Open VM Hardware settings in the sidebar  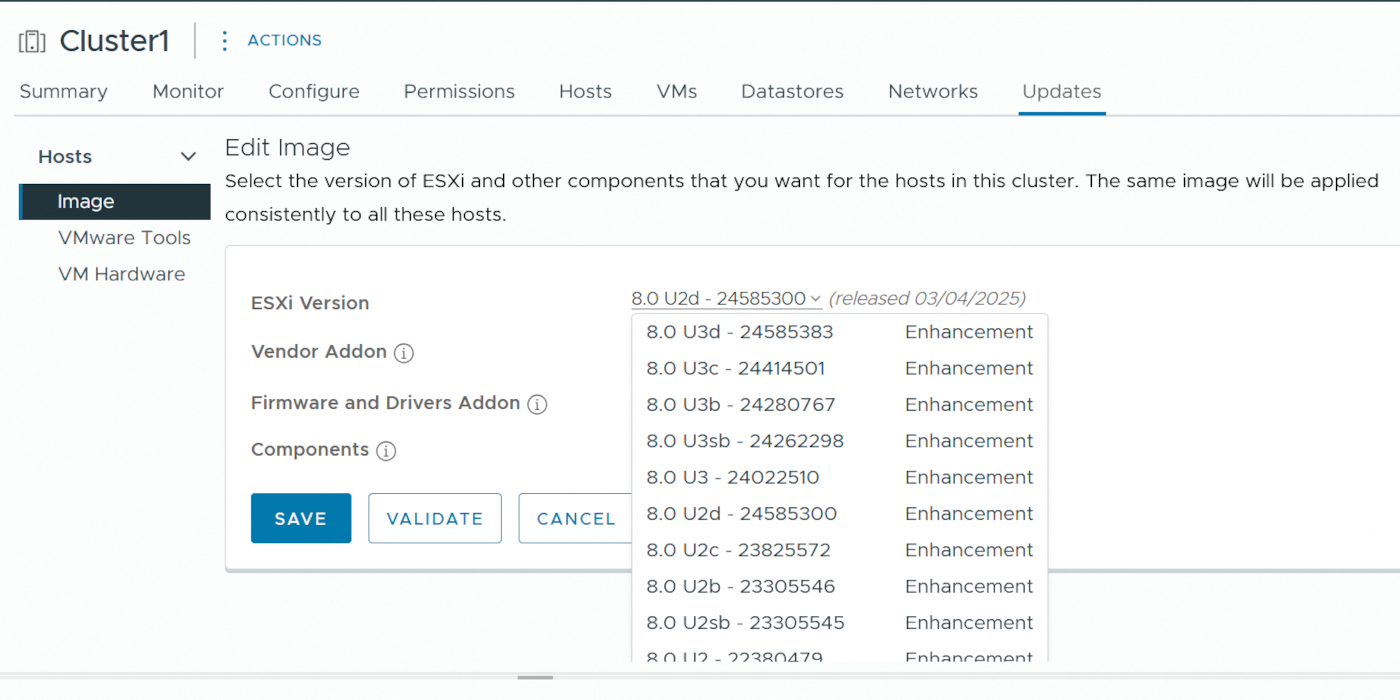tap(121, 273)
